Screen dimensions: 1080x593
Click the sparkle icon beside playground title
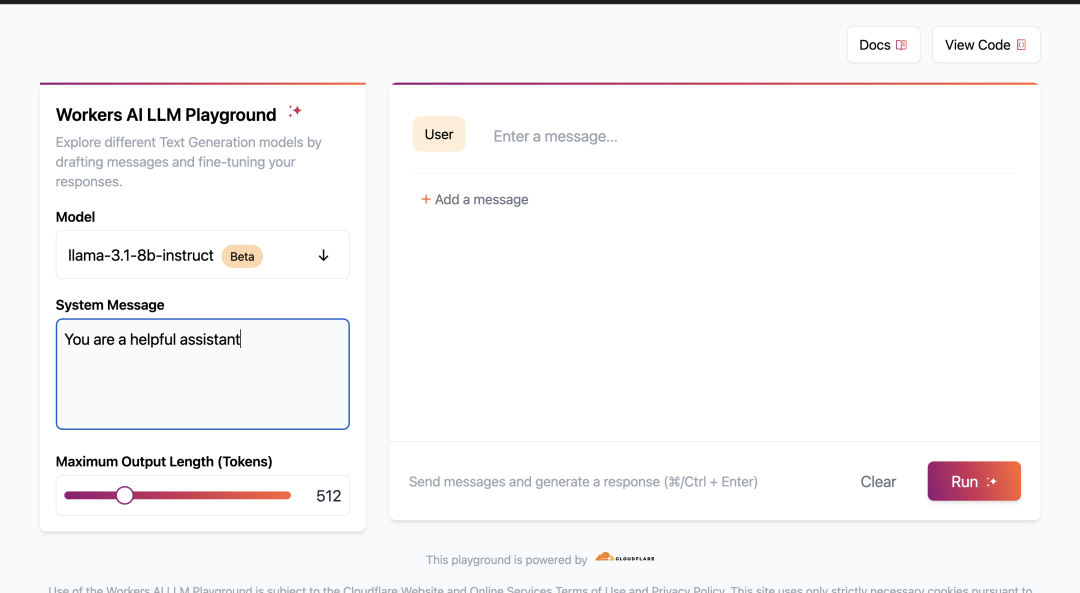[295, 111]
